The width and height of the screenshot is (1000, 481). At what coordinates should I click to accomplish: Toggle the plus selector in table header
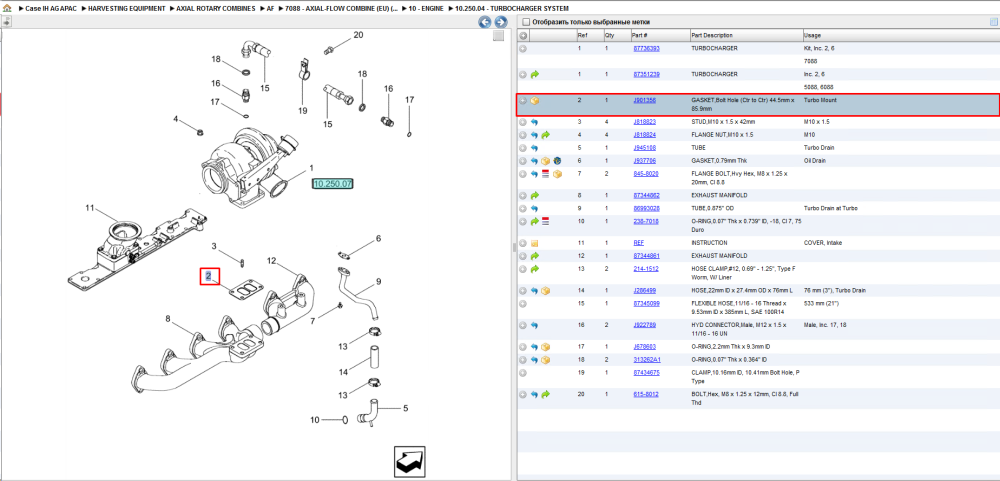click(x=523, y=36)
